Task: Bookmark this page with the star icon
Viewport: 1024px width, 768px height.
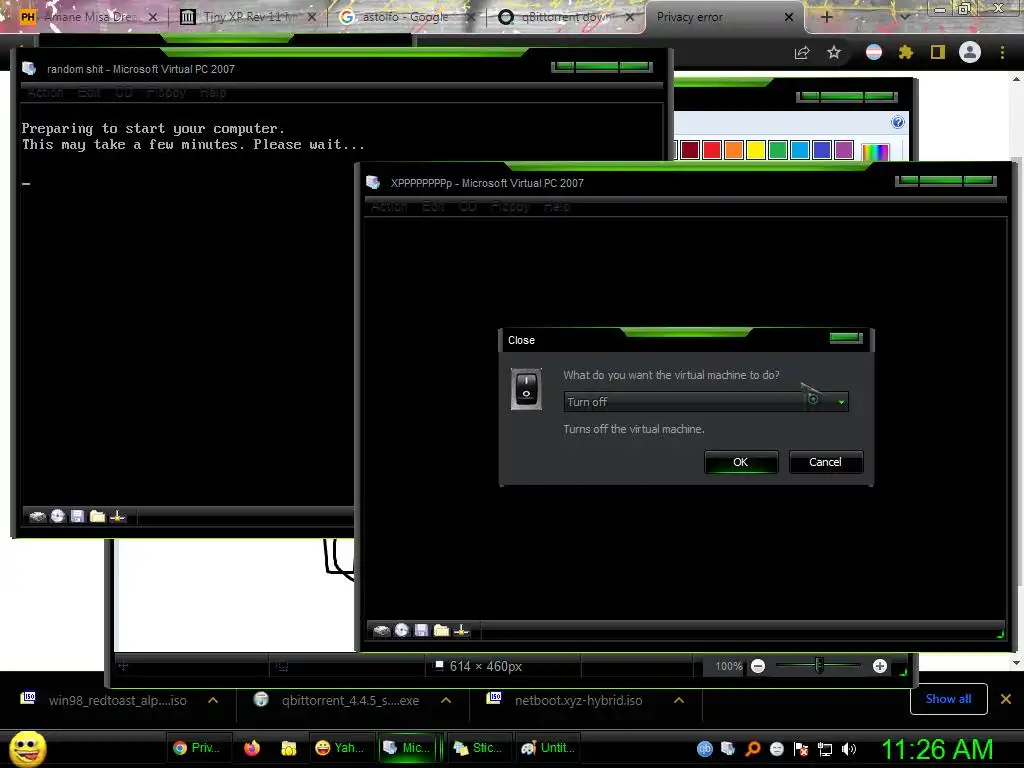Action: [834, 52]
